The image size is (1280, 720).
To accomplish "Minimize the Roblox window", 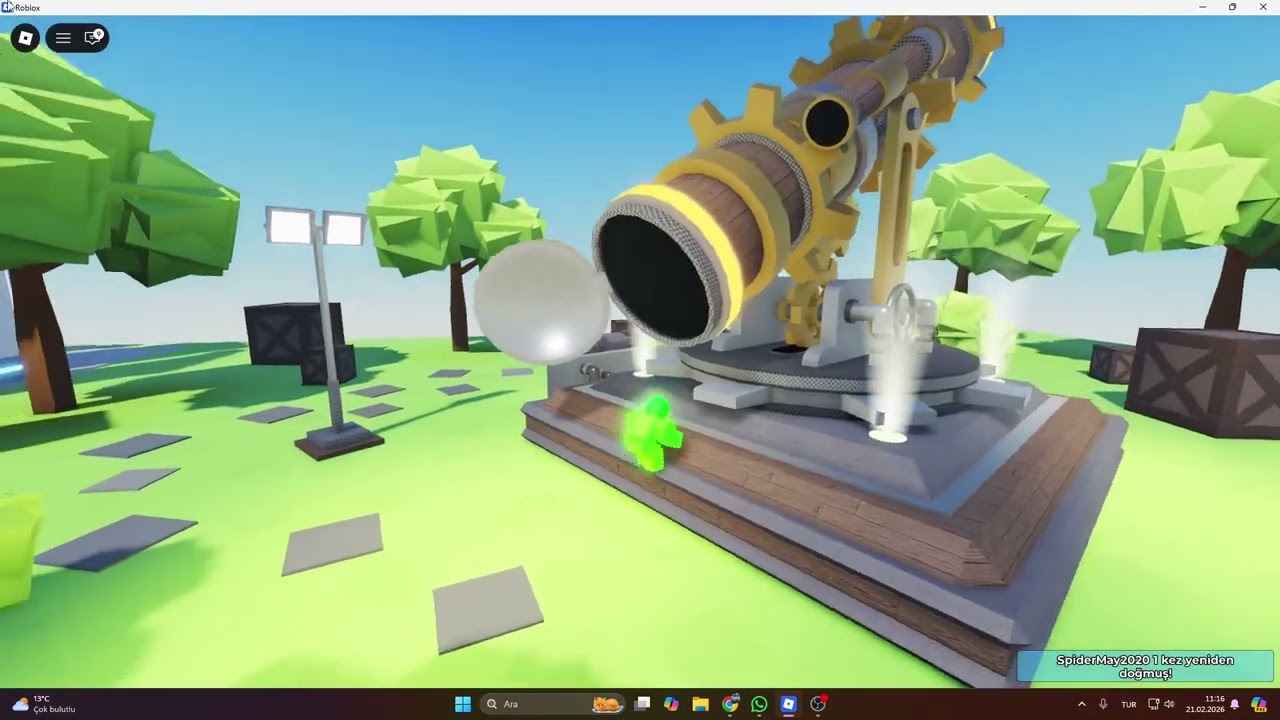I will (1202, 7).
